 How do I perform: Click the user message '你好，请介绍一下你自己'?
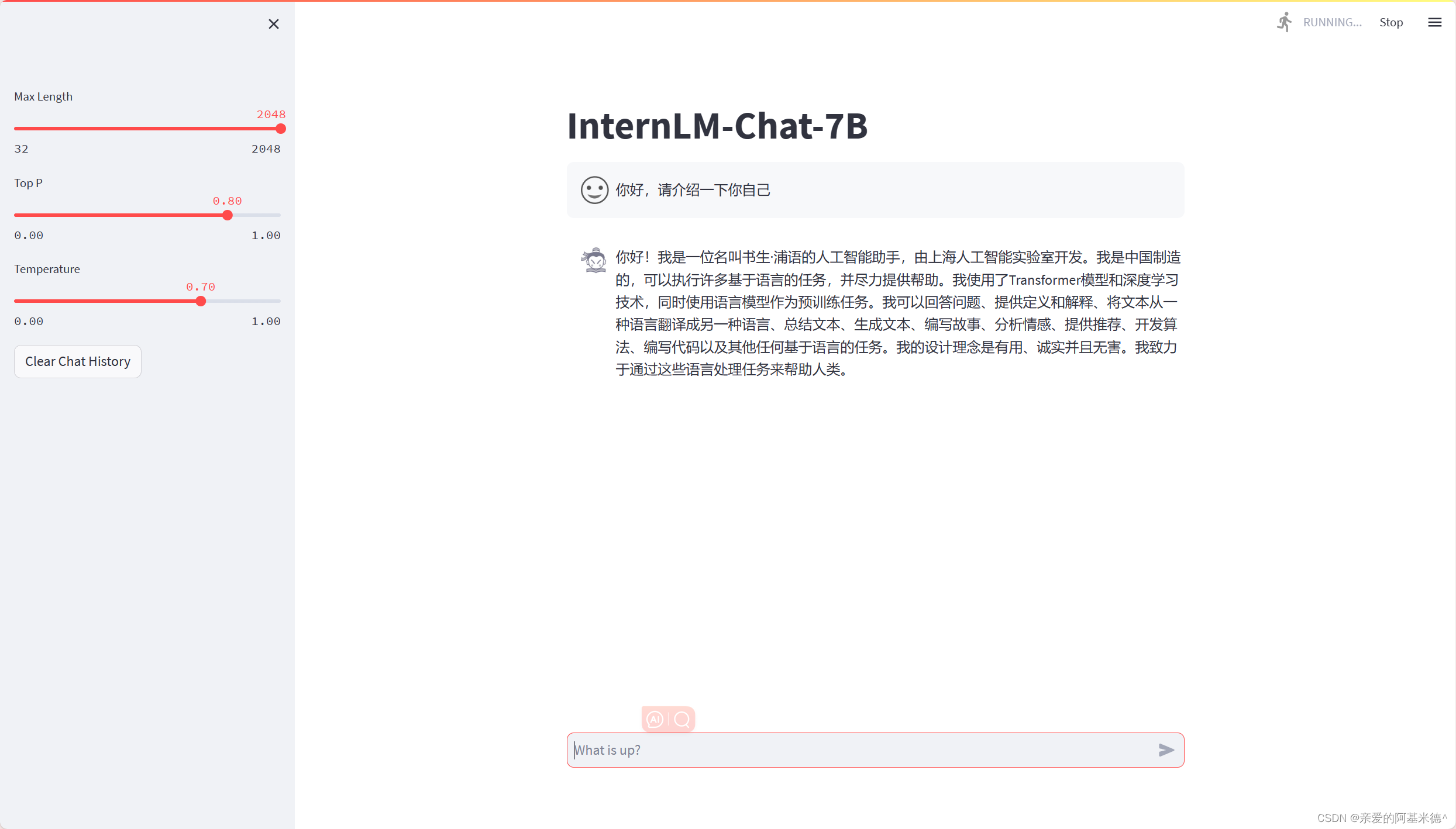693,190
